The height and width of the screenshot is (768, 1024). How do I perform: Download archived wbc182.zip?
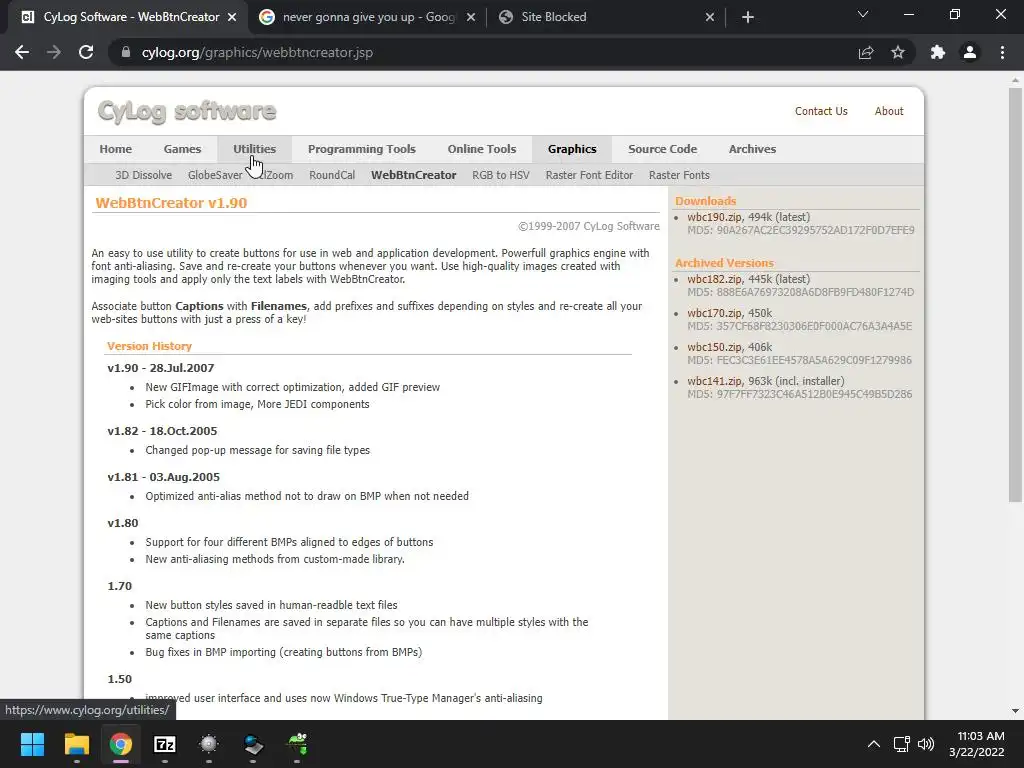pyautogui.click(x=715, y=279)
